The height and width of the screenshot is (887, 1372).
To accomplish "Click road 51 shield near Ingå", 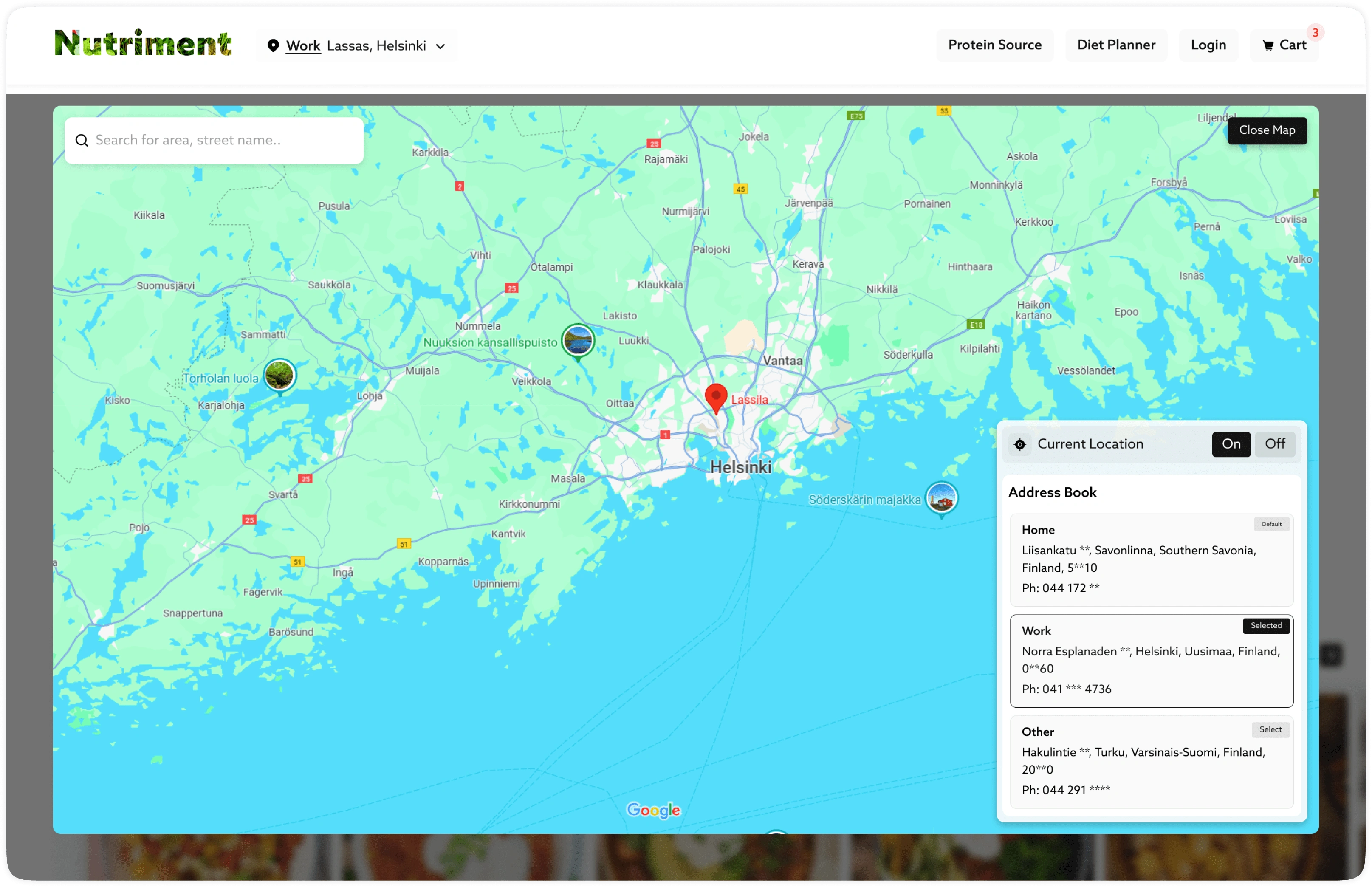I will coord(297,562).
